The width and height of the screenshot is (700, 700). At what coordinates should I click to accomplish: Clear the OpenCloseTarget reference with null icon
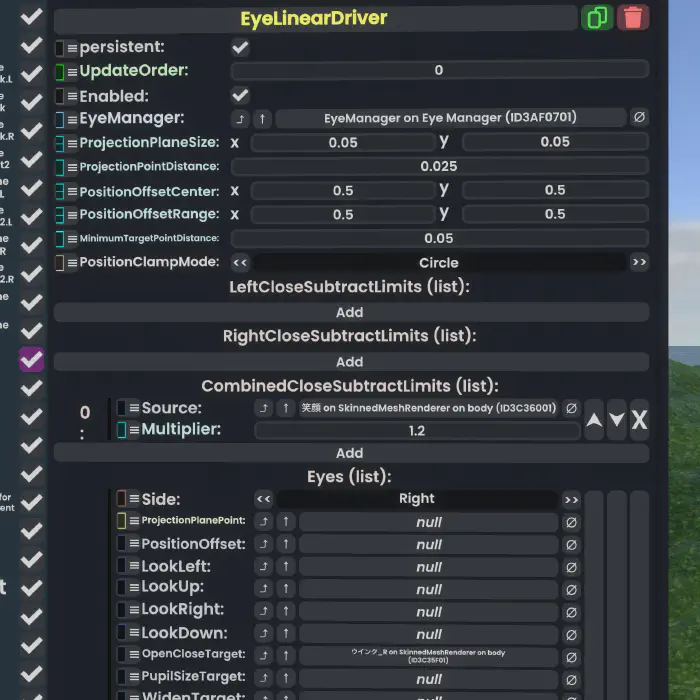571,656
